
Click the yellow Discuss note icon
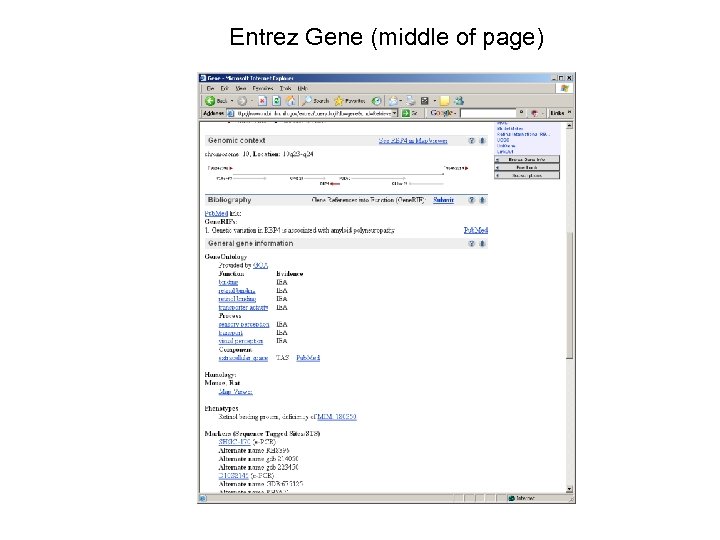[444, 101]
